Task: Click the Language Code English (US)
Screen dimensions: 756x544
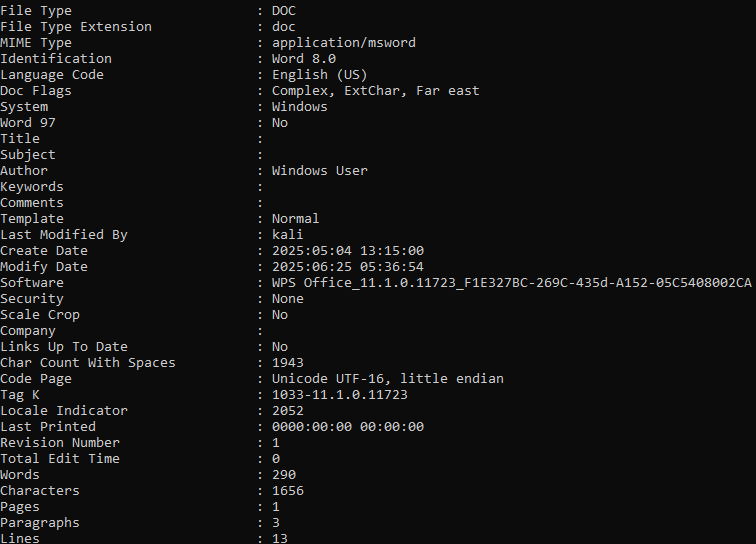Action: coord(319,75)
